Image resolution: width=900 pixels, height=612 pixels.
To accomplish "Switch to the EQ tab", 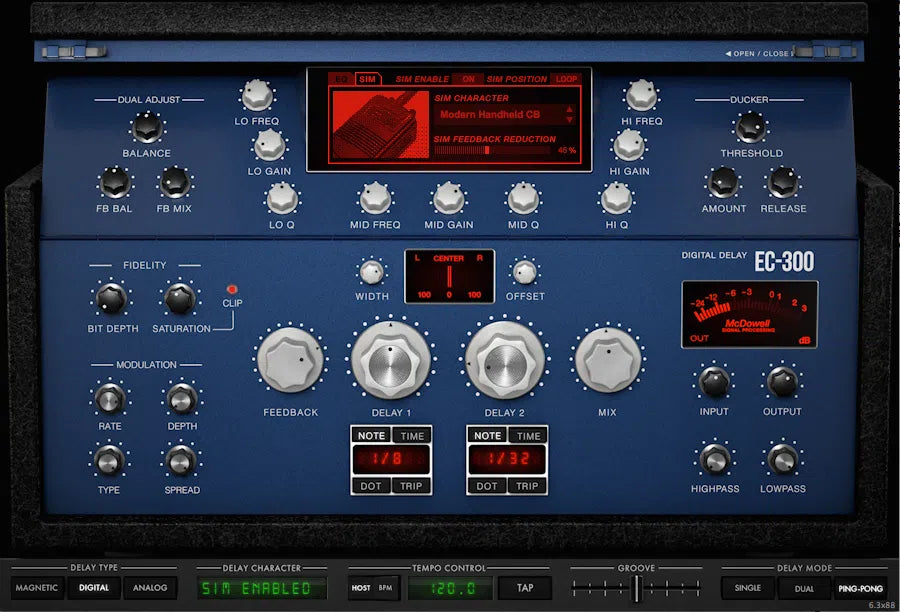I will 342,78.
